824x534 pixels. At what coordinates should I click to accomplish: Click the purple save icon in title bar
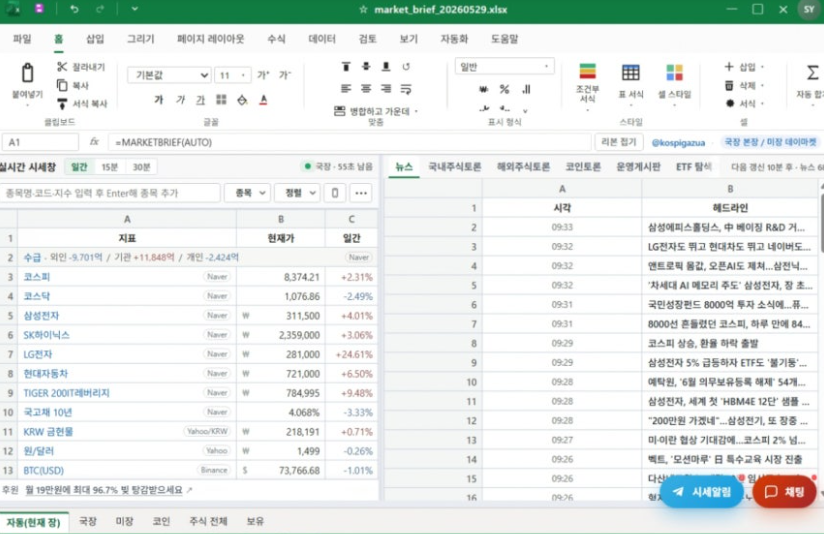tap(39, 8)
